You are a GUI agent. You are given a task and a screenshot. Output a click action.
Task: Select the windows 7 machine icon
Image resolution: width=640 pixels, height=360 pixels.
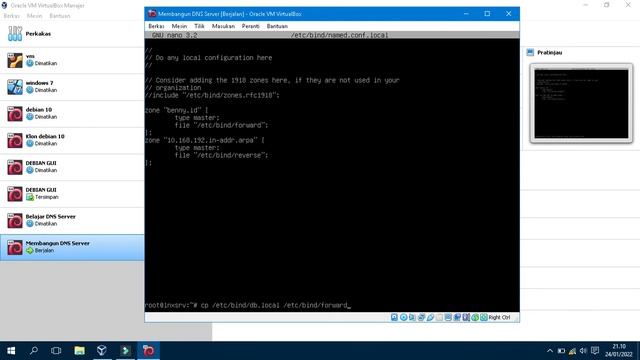point(15,87)
